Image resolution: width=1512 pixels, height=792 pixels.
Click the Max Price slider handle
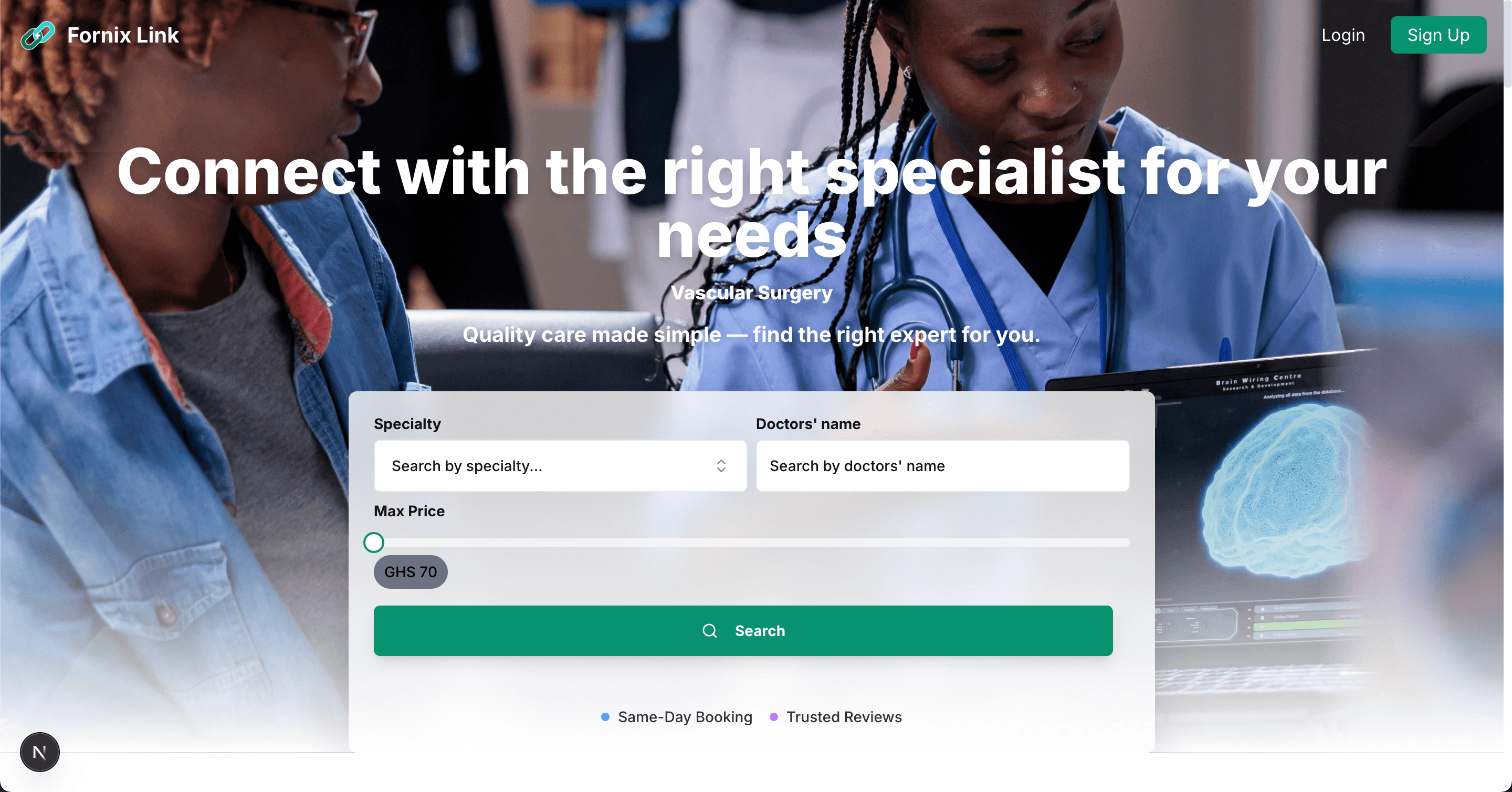374,543
